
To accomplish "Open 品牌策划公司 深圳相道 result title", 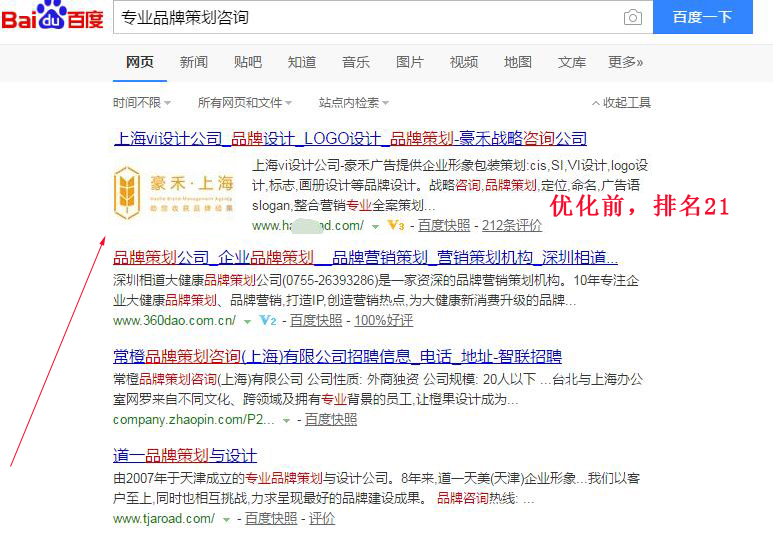I will pyautogui.click(x=365, y=257).
